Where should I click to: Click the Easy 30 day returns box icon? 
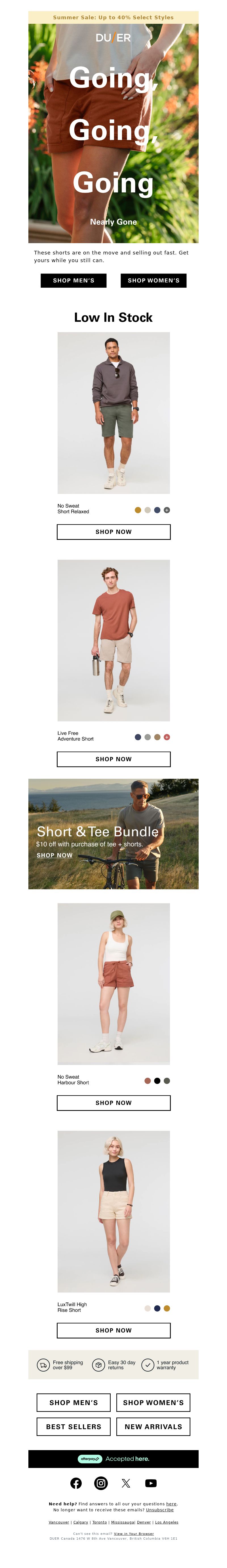98,1365
